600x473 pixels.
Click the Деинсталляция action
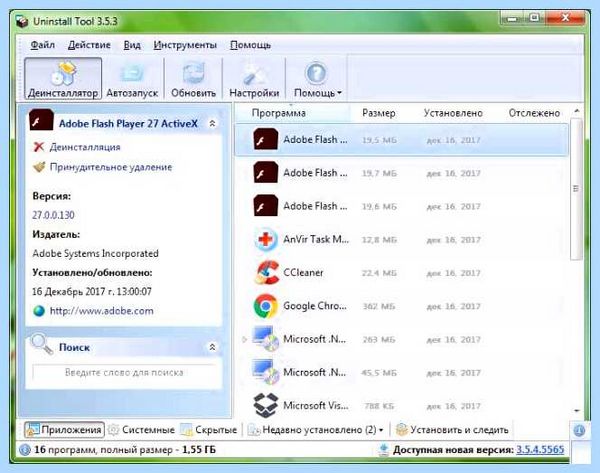(85, 147)
